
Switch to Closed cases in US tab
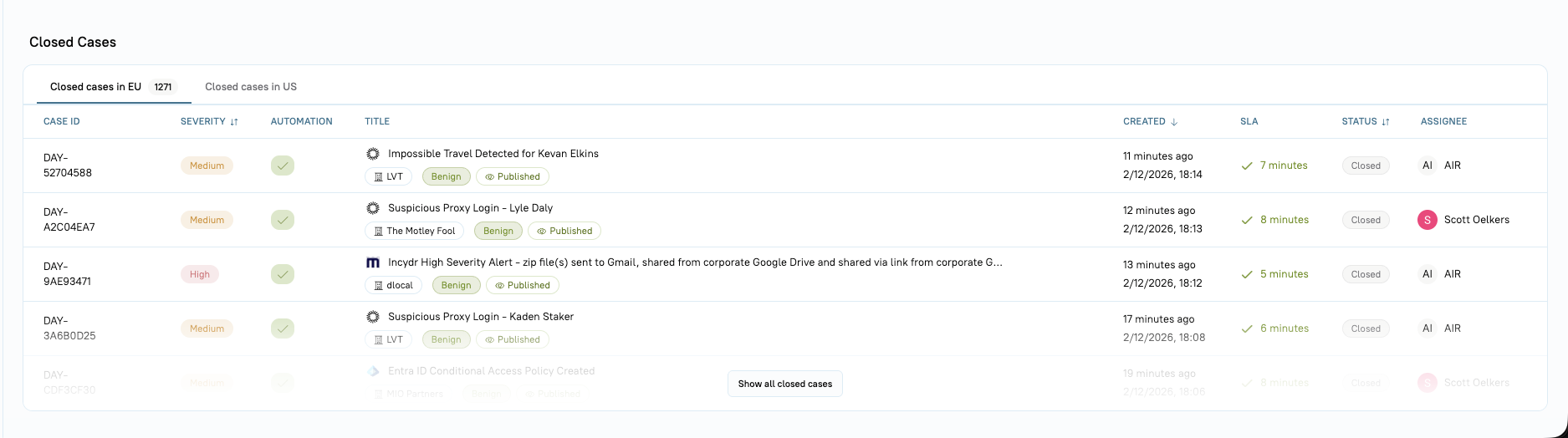[251, 87]
